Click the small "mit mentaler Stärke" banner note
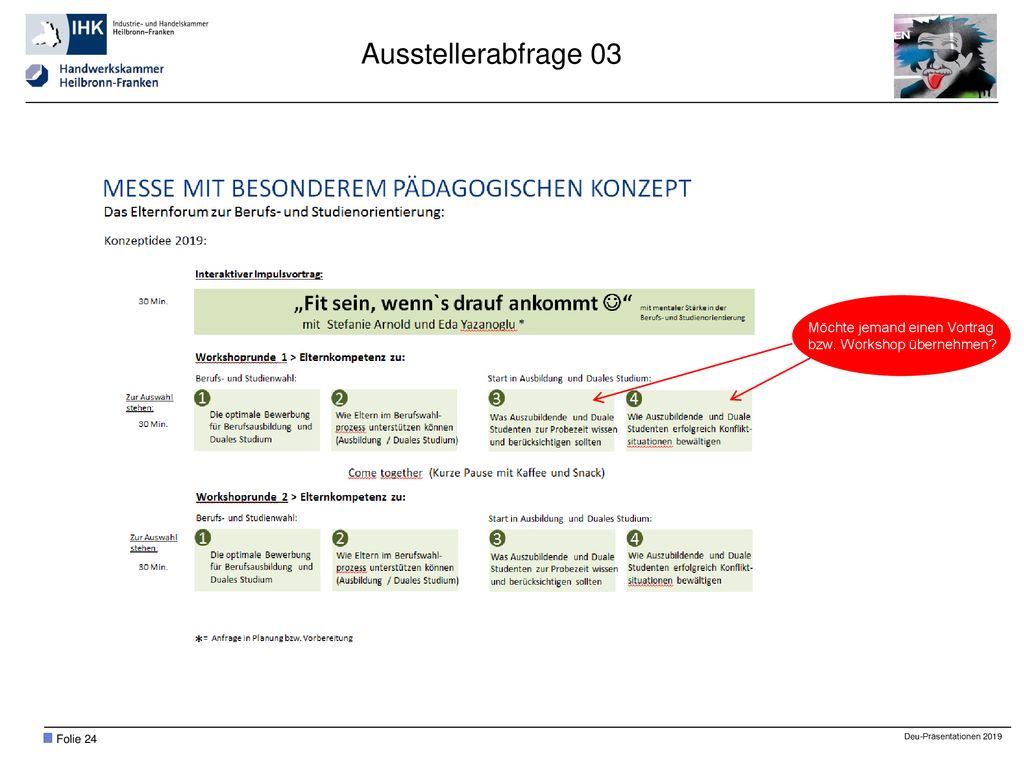 click(x=692, y=312)
